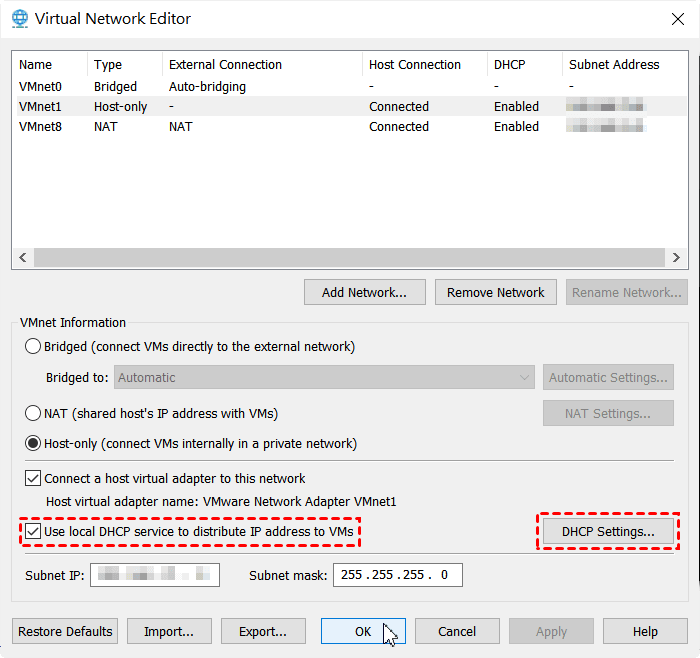Click Restore Defaults button
700x658 pixels.
pyautogui.click(x=65, y=631)
